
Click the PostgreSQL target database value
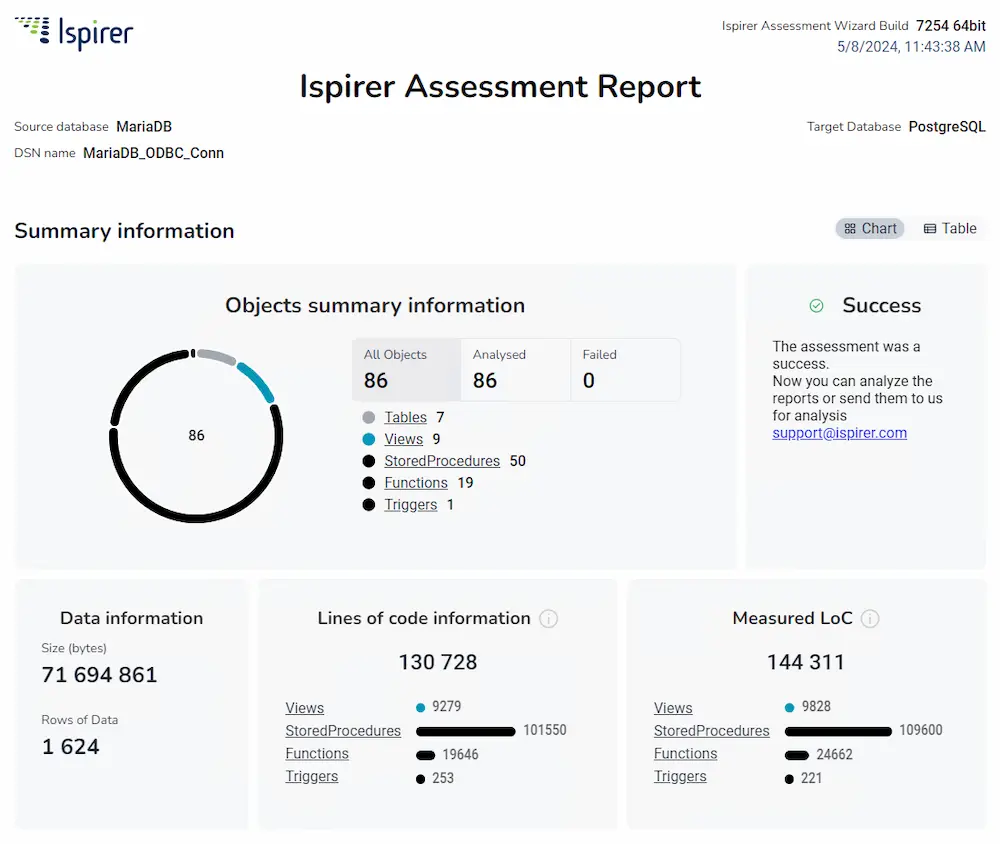tap(947, 127)
